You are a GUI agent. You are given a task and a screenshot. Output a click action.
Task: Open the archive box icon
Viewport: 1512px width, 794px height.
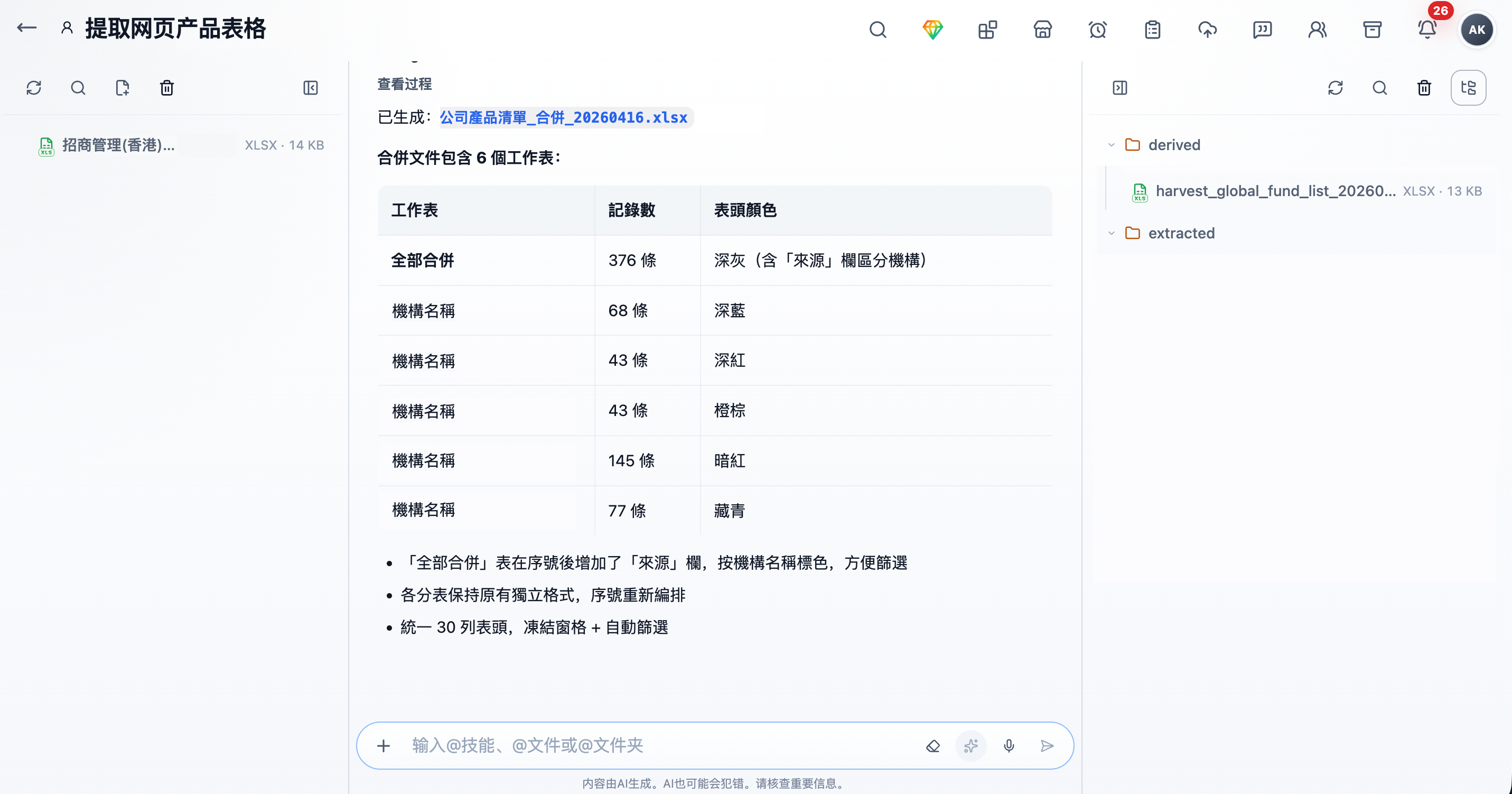(x=1371, y=30)
